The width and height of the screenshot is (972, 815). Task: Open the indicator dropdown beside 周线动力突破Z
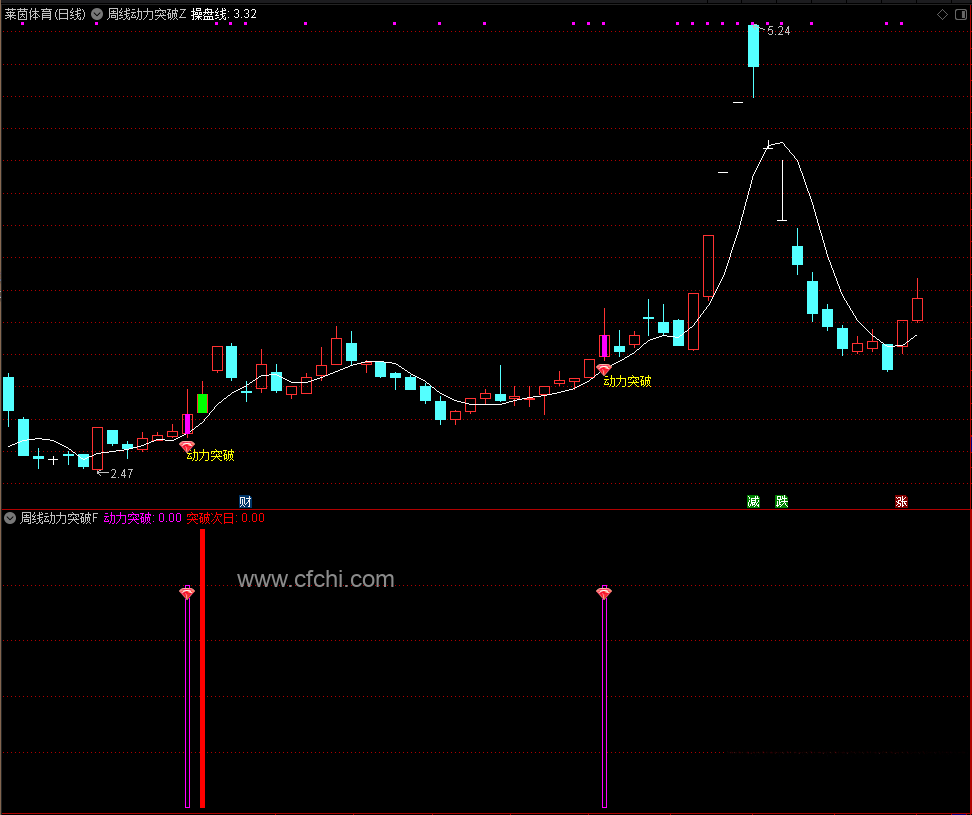tap(97, 14)
